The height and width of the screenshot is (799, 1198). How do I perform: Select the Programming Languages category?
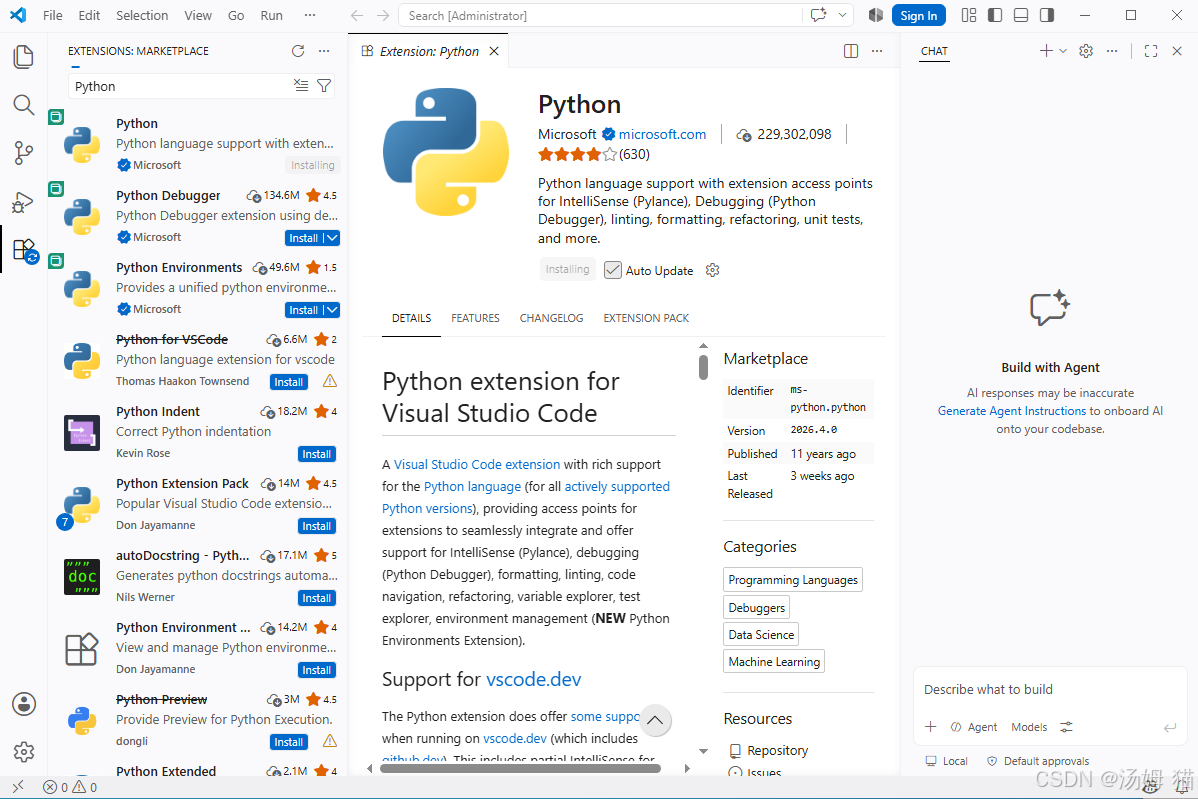[x=793, y=580]
